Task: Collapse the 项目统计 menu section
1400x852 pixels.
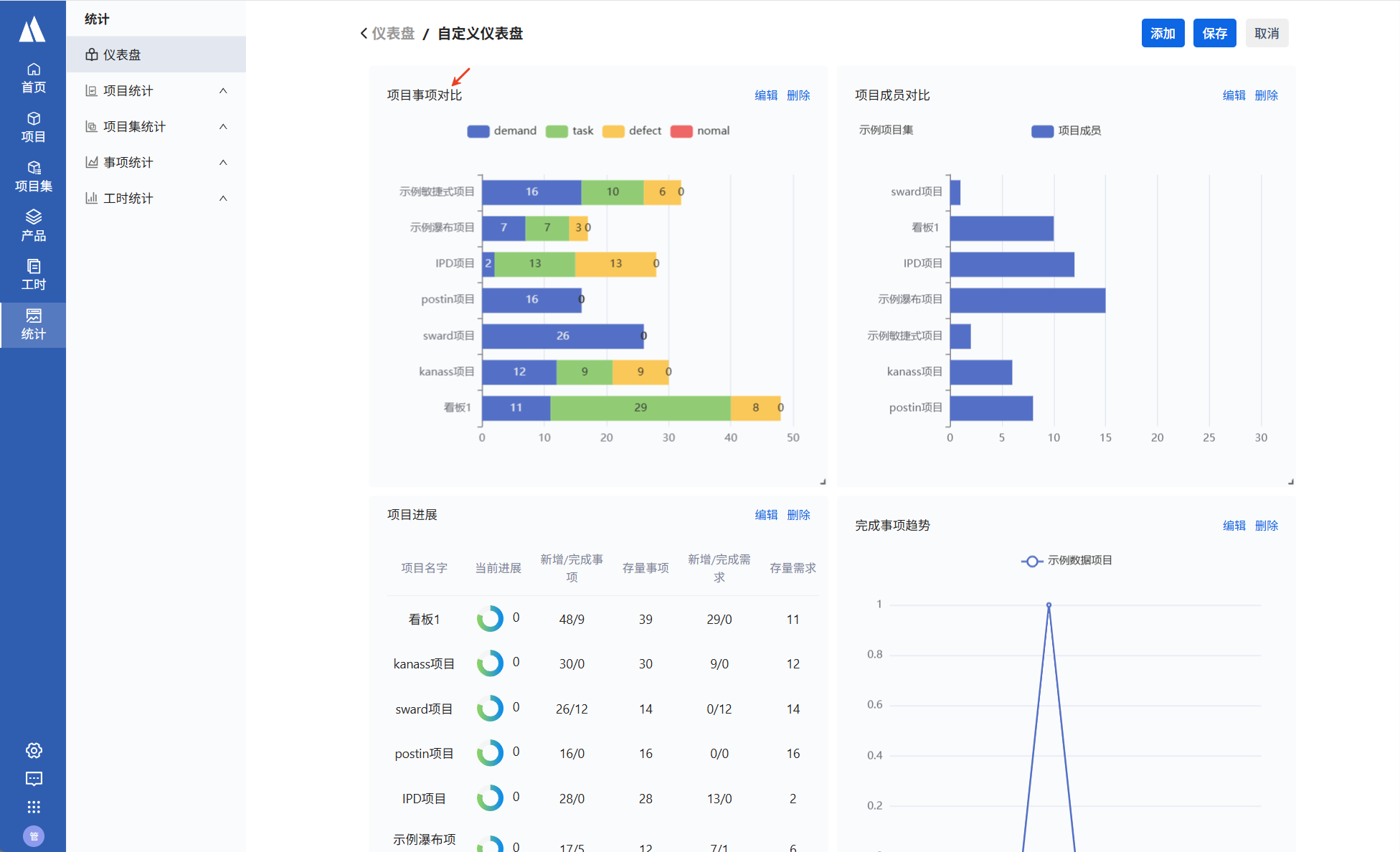Action: pos(223,90)
